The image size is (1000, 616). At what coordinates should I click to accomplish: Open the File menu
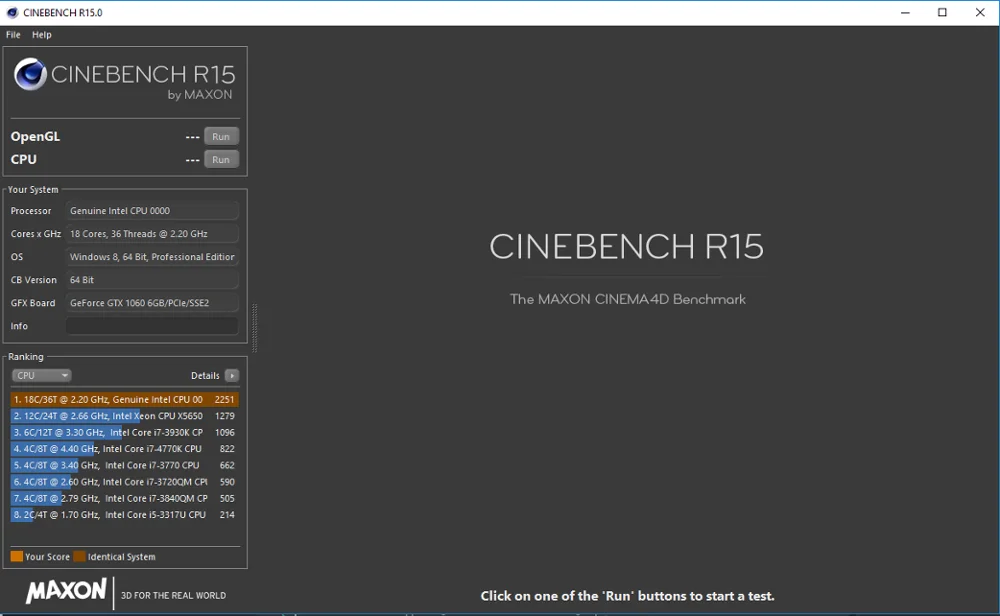click(13, 34)
